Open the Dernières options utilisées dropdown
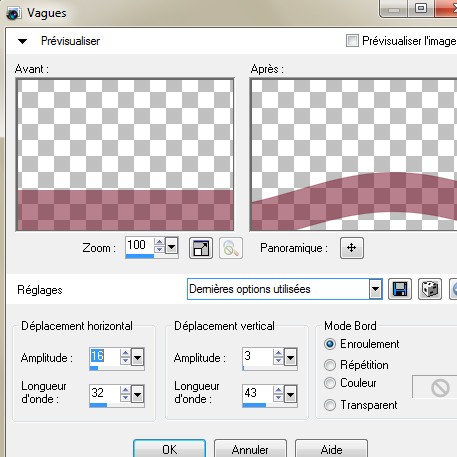The image size is (457, 457). [375, 289]
